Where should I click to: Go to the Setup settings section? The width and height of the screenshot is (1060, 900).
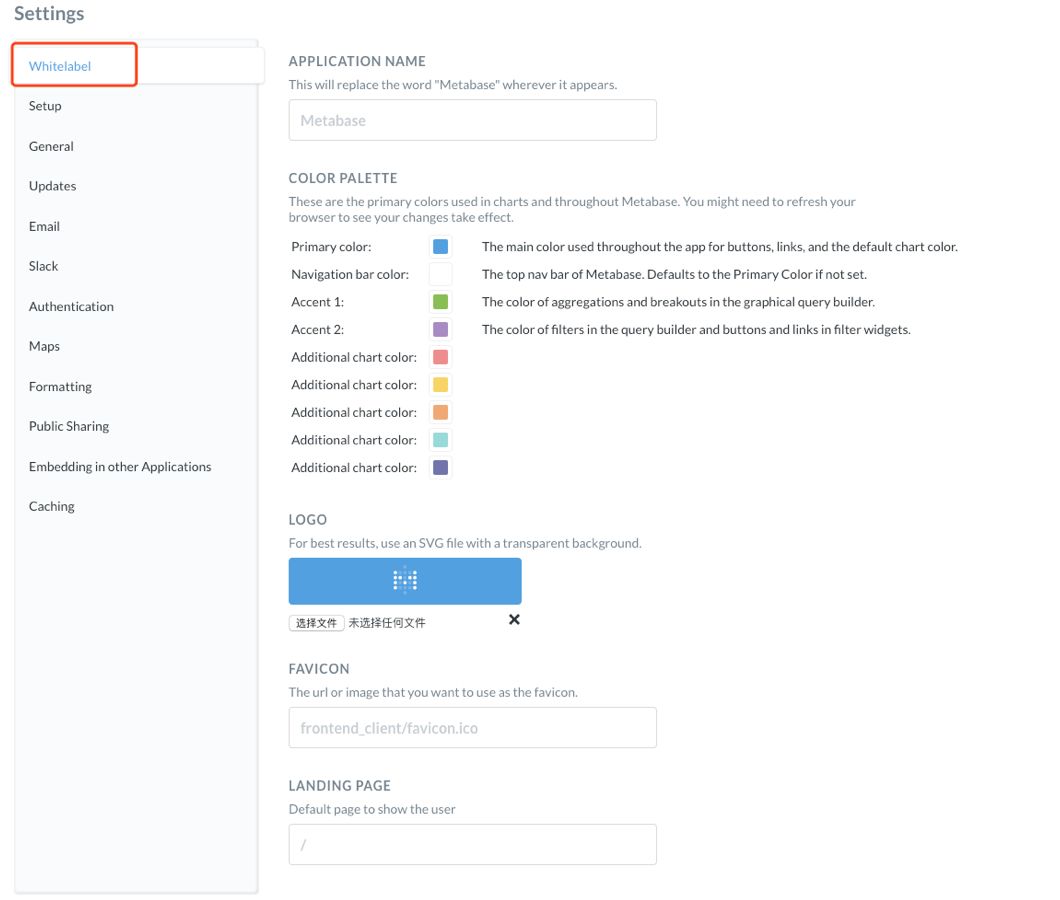(45, 106)
